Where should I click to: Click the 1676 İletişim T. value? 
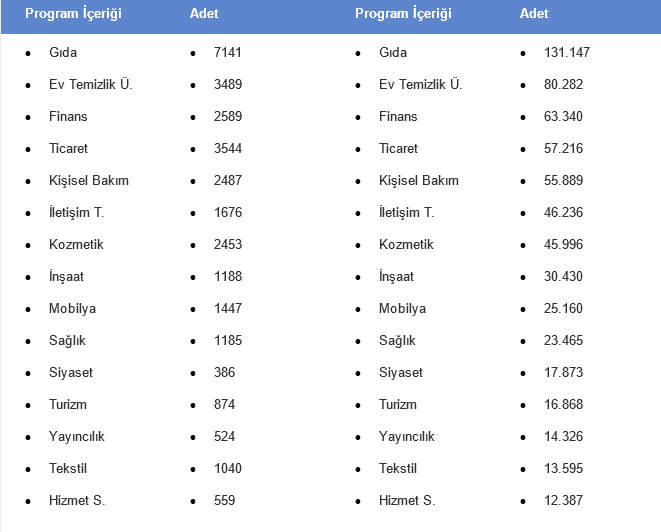pos(228,212)
